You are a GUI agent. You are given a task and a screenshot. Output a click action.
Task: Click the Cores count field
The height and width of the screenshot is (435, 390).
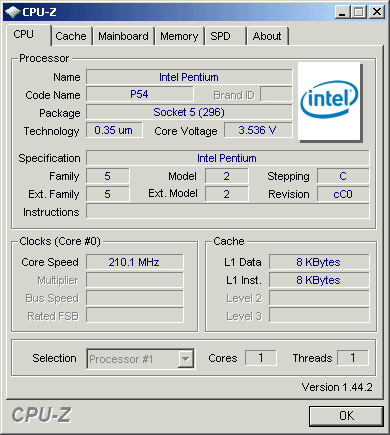pos(261,358)
